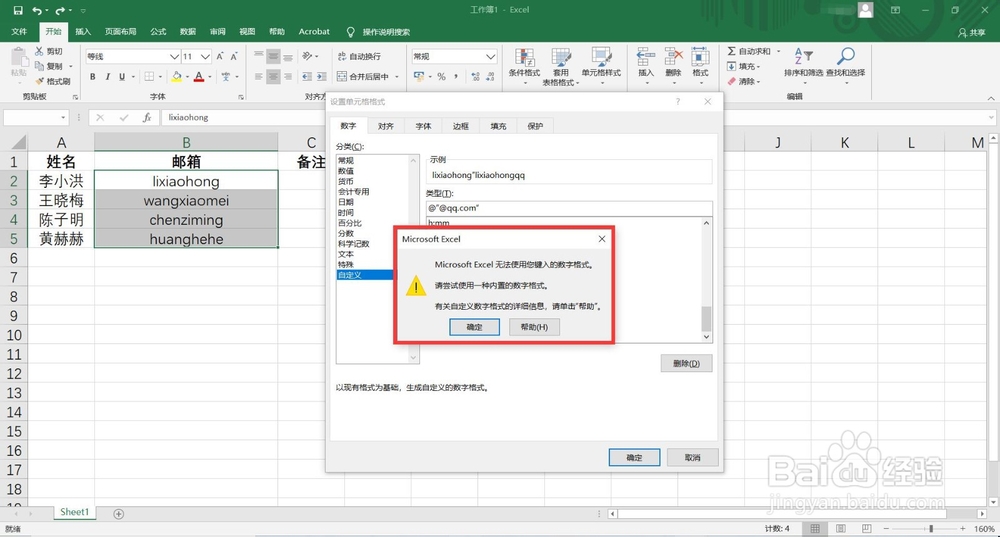Image resolution: width=1000 pixels, height=537 pixels.
Task: Expand the Name Box dropdown
Action: pos(62,117)
